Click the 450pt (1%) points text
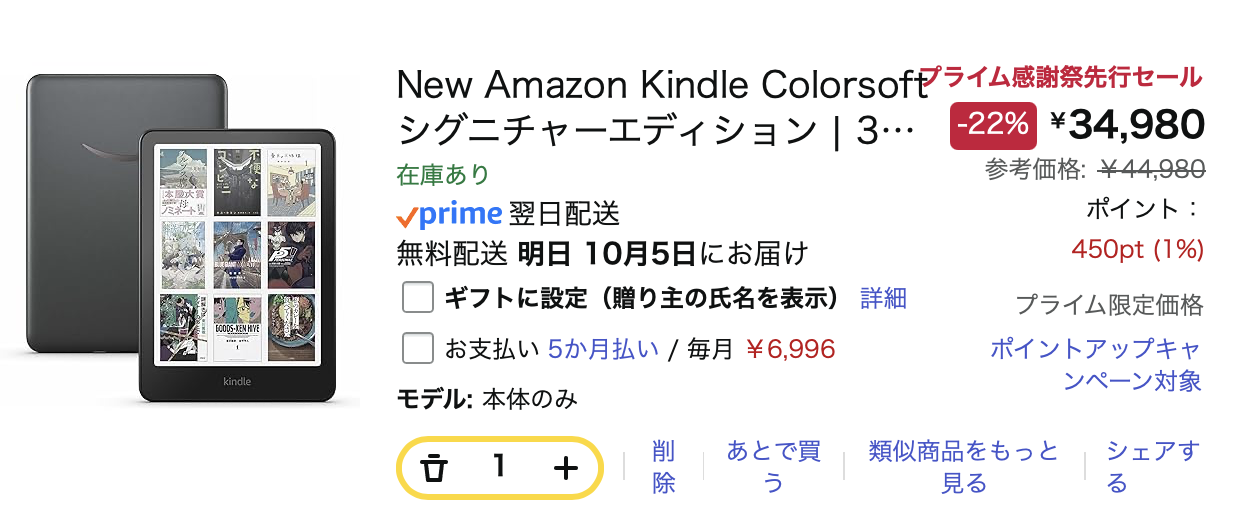 point(1137,249)
